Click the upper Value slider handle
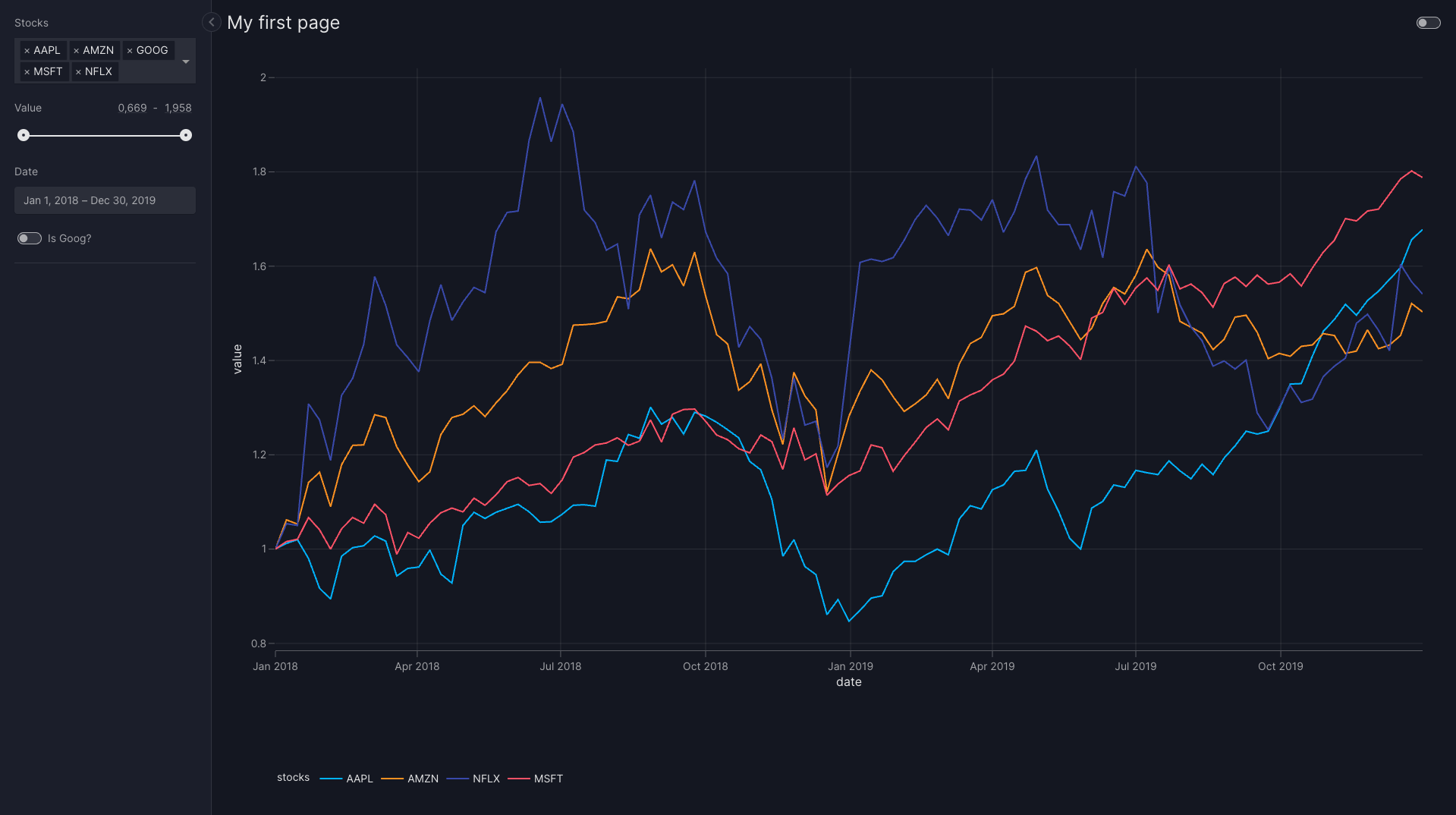1456x815 pixels. pyautogui.click(x=186, y=135)
